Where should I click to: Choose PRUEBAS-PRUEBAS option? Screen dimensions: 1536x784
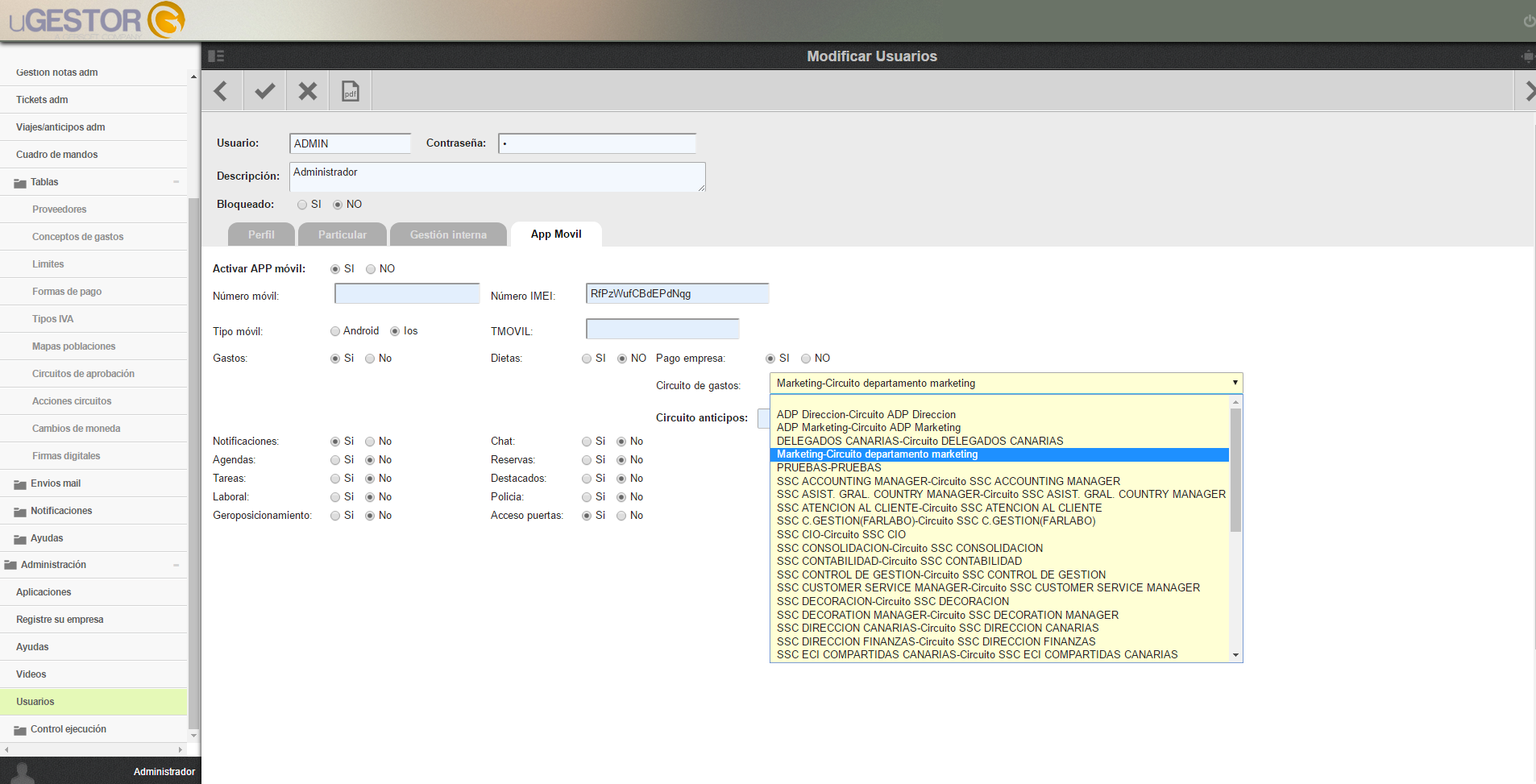[x=999, y=467]
